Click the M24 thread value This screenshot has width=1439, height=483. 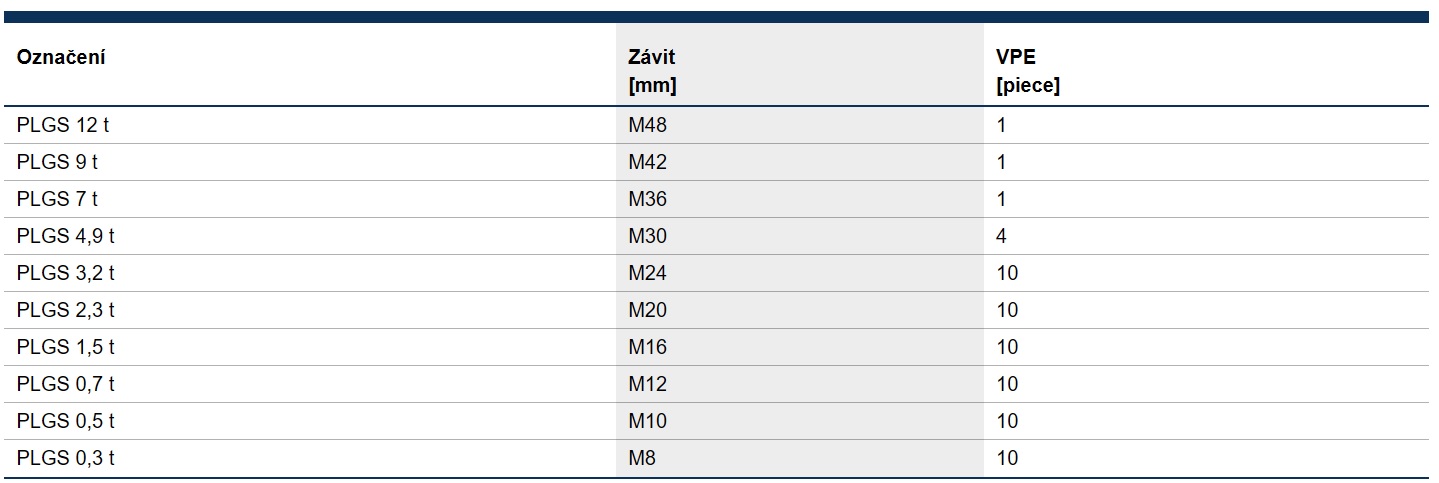coord(647,273)
